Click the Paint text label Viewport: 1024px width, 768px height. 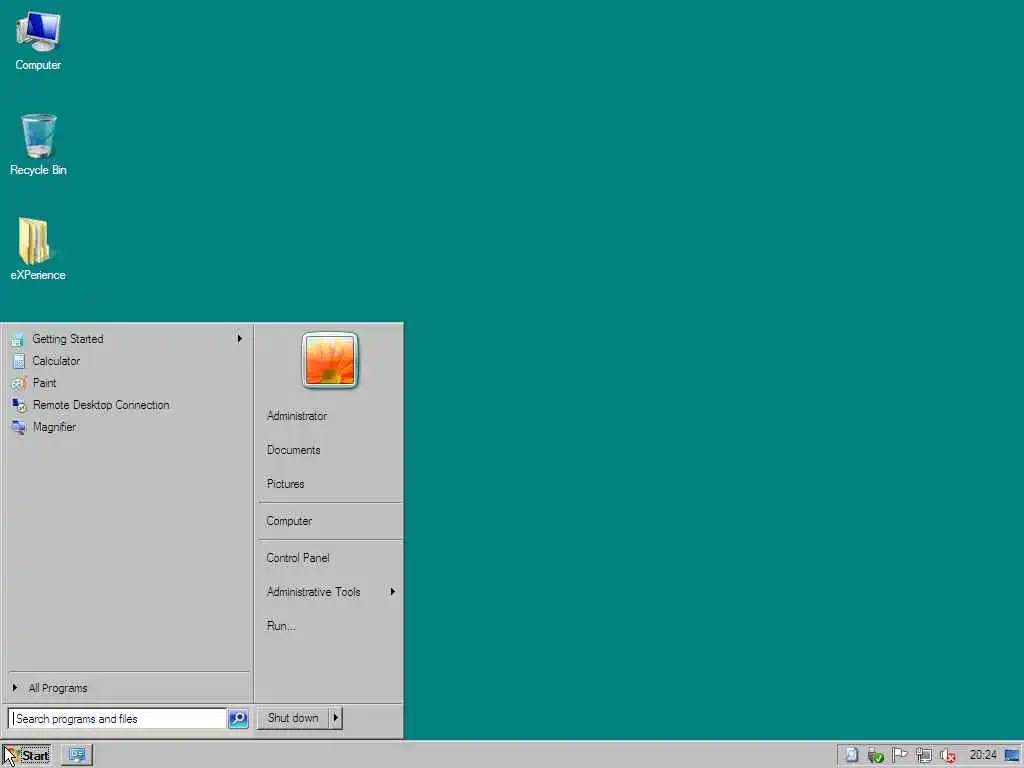pyautogui.click(x=44, y=383)
